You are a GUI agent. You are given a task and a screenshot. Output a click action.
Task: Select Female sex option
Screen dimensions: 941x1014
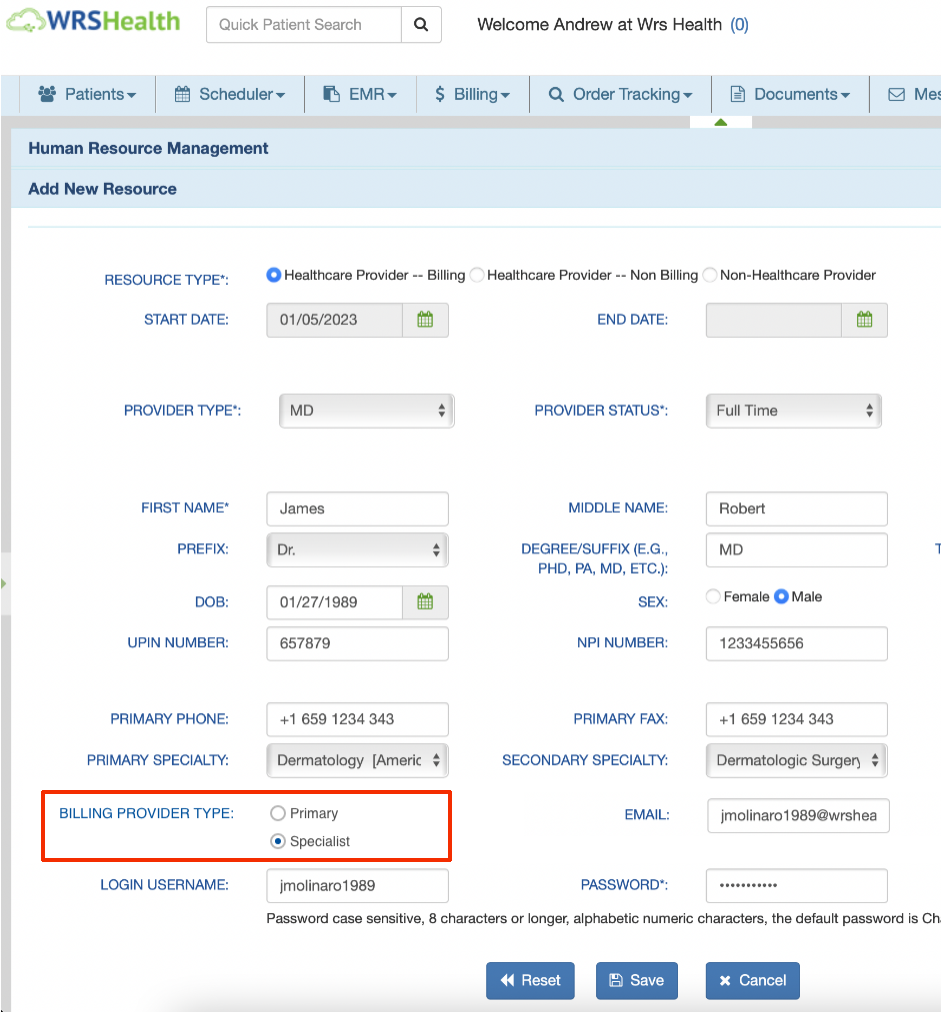click(x=713, y=597)
